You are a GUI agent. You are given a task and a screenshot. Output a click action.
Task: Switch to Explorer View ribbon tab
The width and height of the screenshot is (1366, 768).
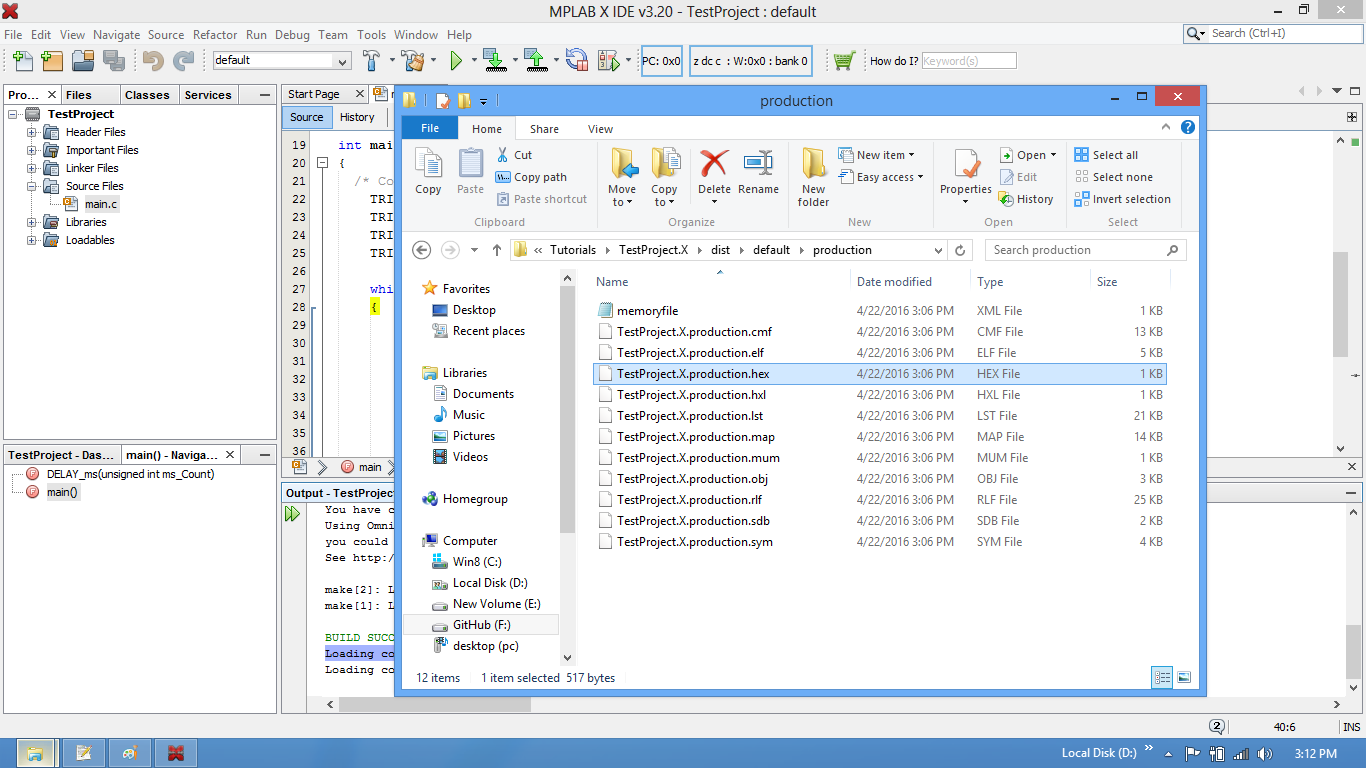(x=600, y=129)
